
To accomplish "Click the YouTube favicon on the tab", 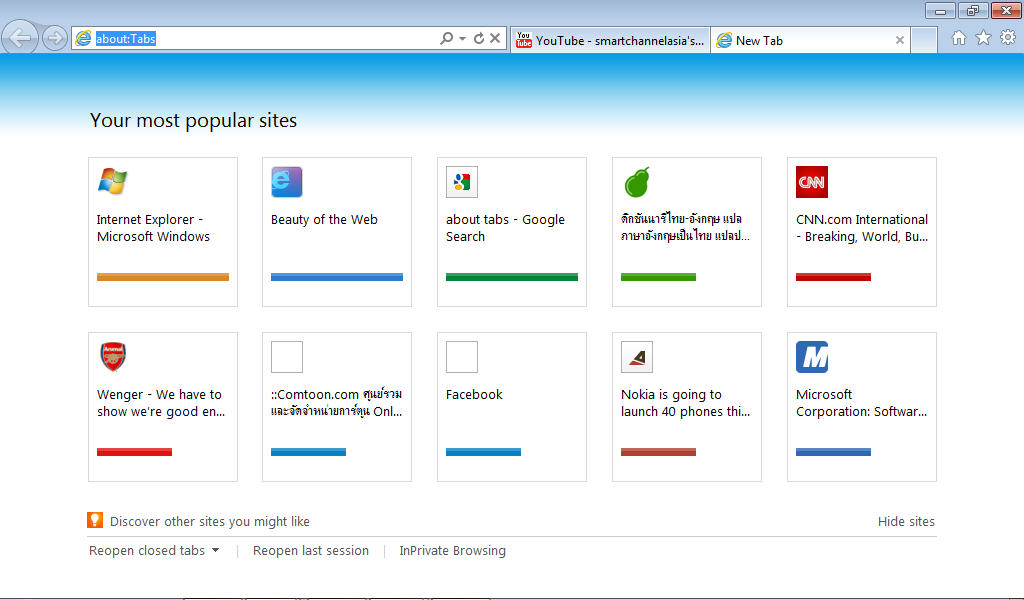I will click(x=524, y=40).
